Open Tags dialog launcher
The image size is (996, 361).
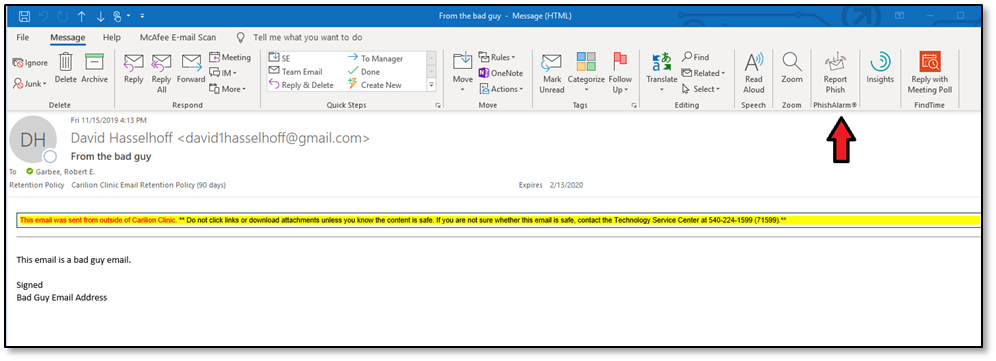[634, 106]
